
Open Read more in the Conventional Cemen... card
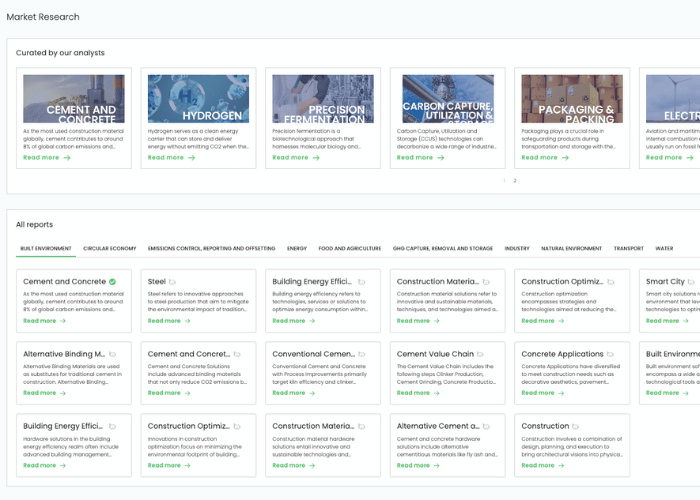[x=294, y=393]
